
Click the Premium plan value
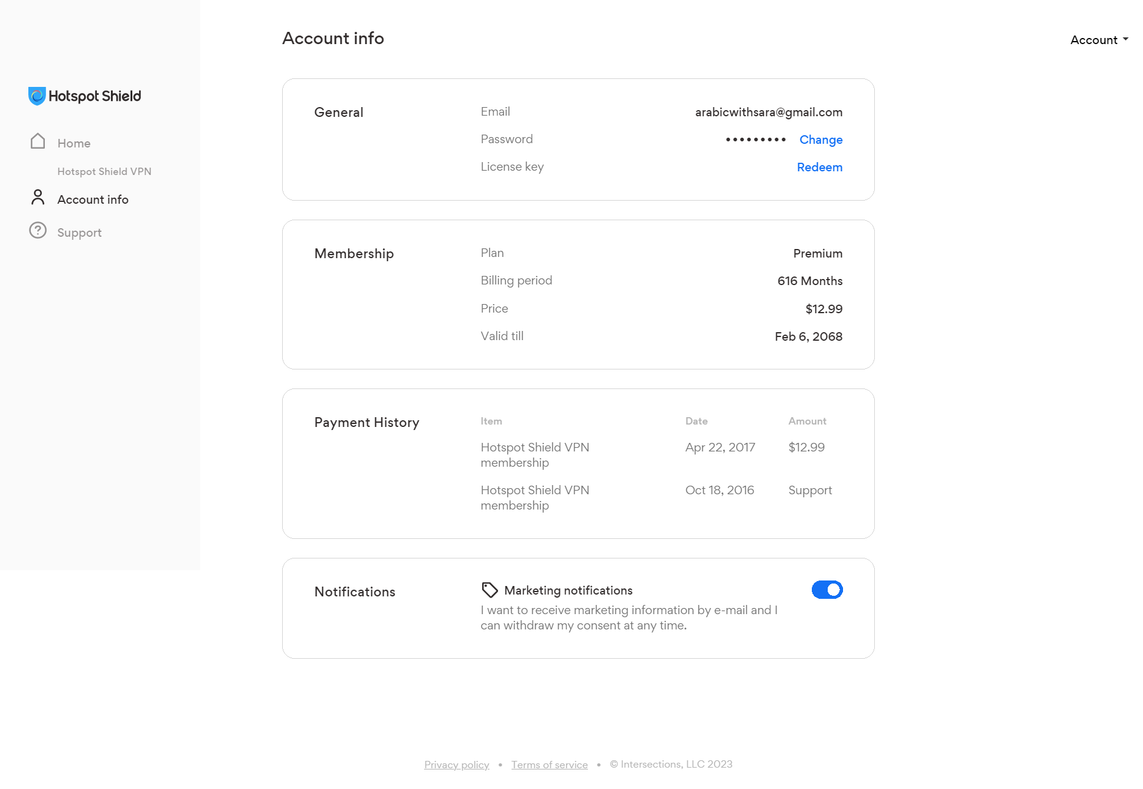pos(818,253)
